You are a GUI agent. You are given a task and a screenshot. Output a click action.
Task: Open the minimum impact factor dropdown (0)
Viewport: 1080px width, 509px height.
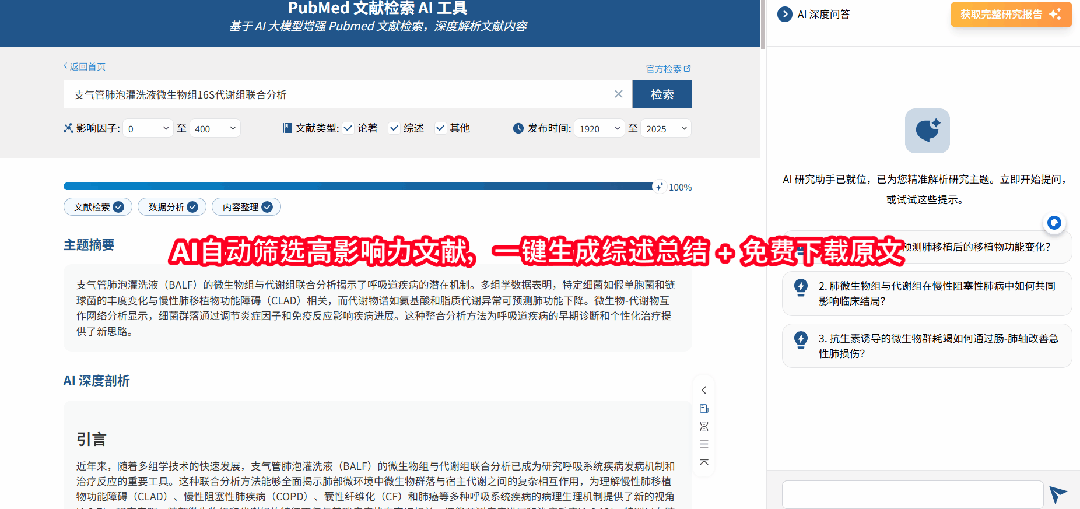[148, 128]
